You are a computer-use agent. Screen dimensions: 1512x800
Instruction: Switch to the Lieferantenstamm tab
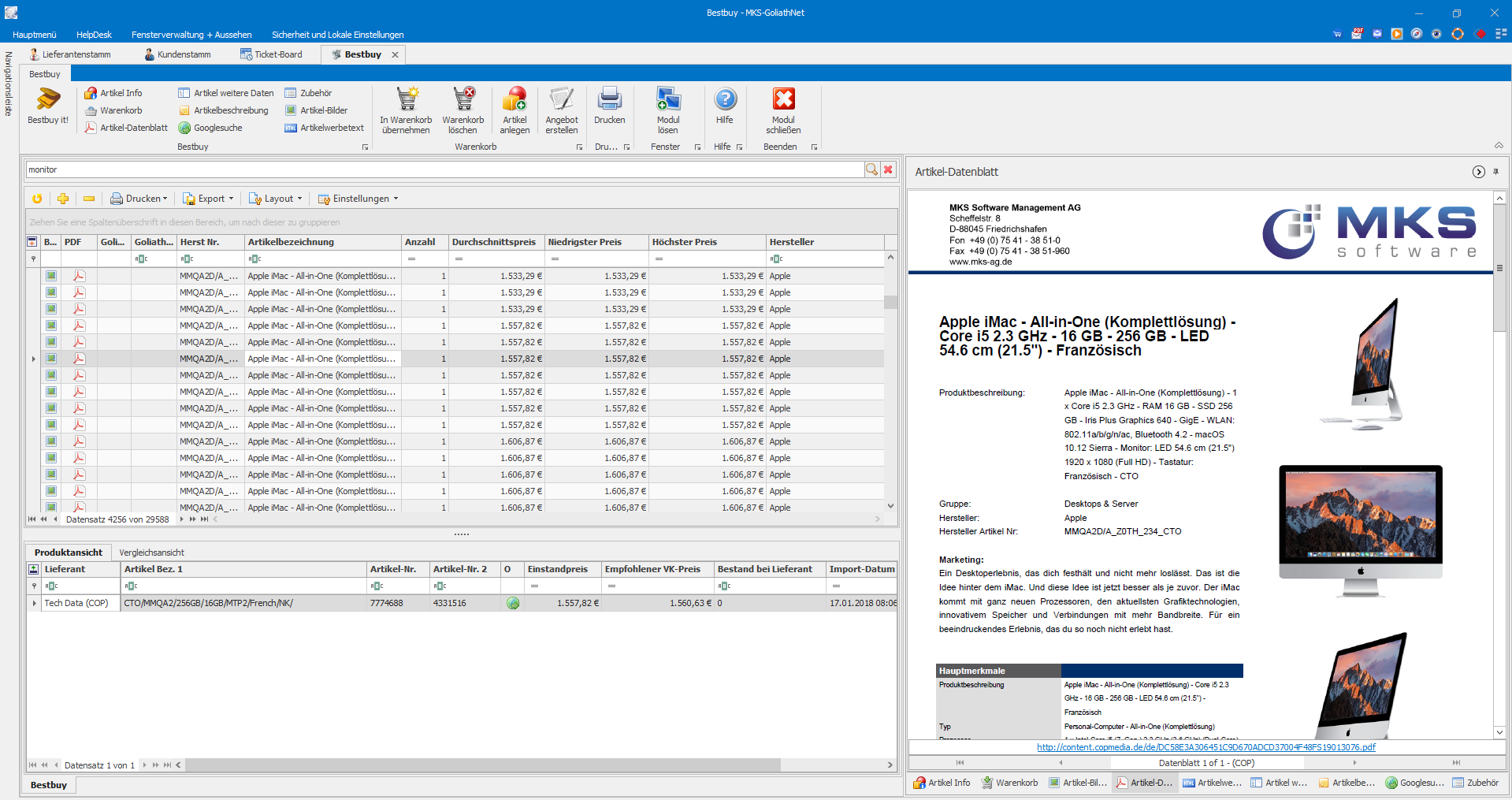(x=70, y=54)
